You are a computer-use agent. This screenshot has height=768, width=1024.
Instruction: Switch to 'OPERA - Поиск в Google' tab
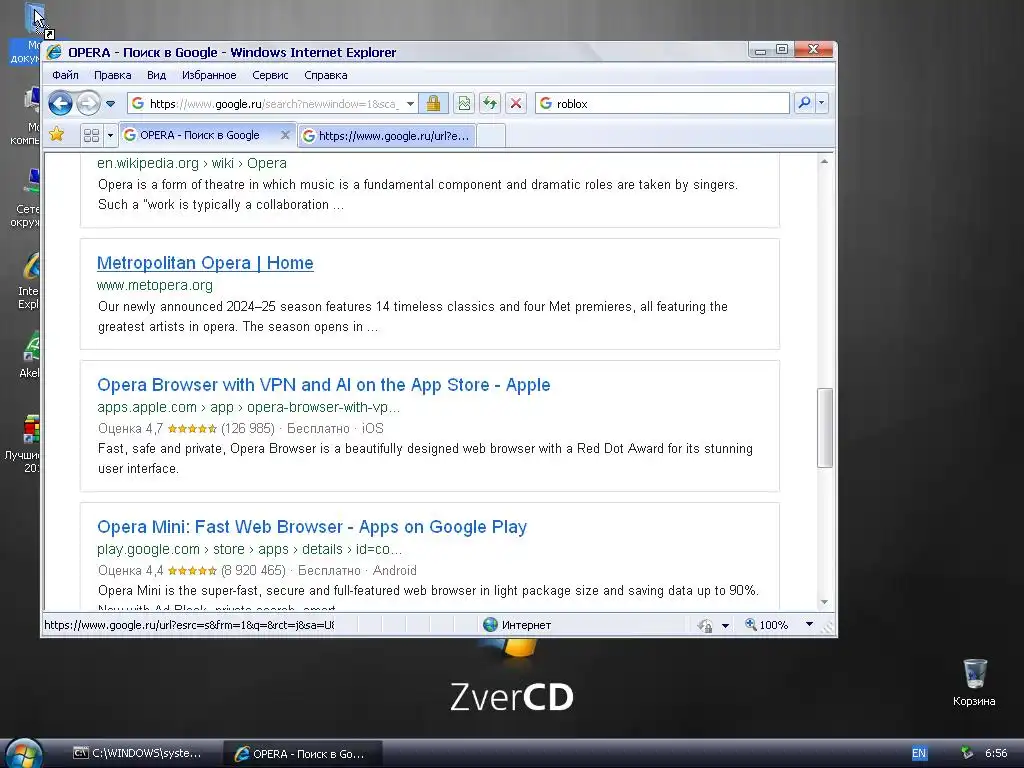pyautogui.click(x=199, y=135)
